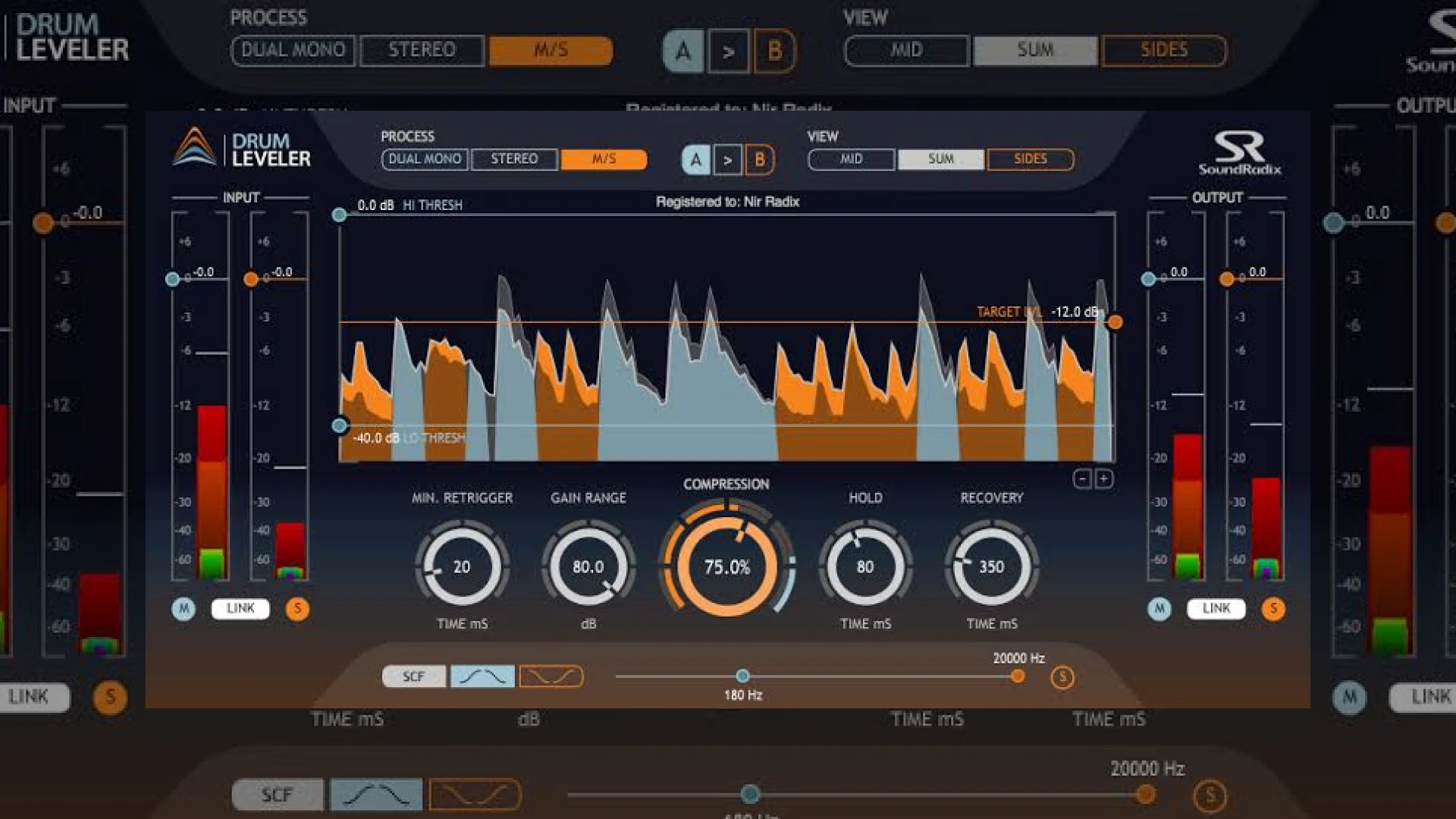
Task: Choose the MID view tab in center panel
Action: click(x=851, y=159)
